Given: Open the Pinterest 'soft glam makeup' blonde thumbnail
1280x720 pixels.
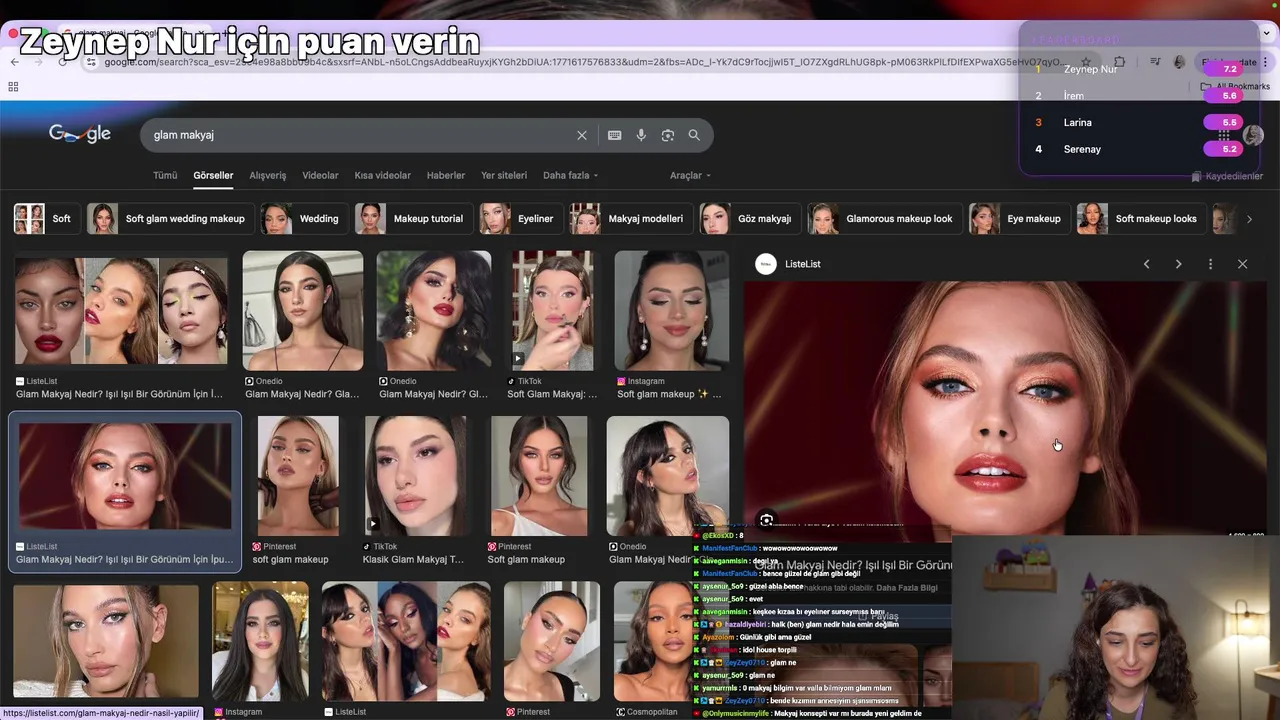Looking at the screenshot, I should click(x=298, y=476).
